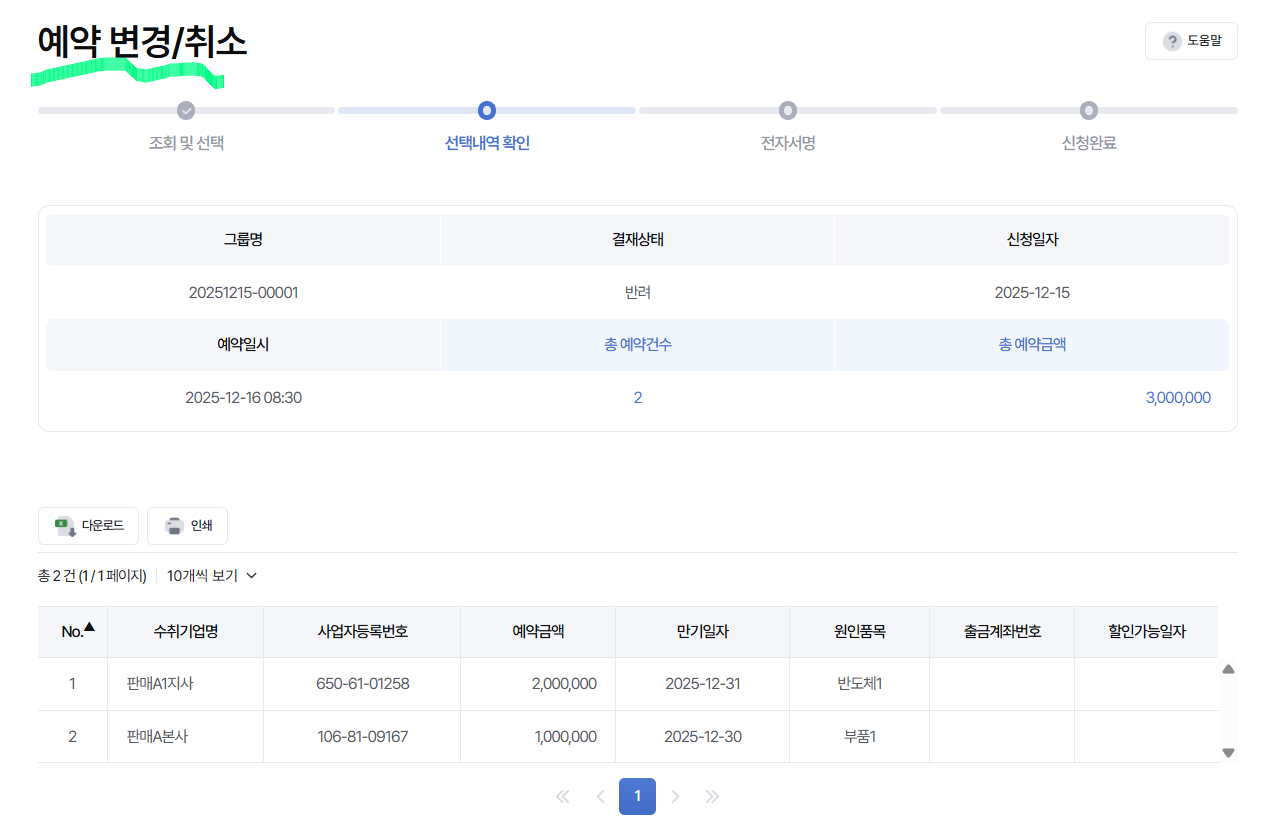Click the 할인가능일자 column header
Image resolution: width=1269 pixels, height=816 pixels.
(x=1146, y=632)
